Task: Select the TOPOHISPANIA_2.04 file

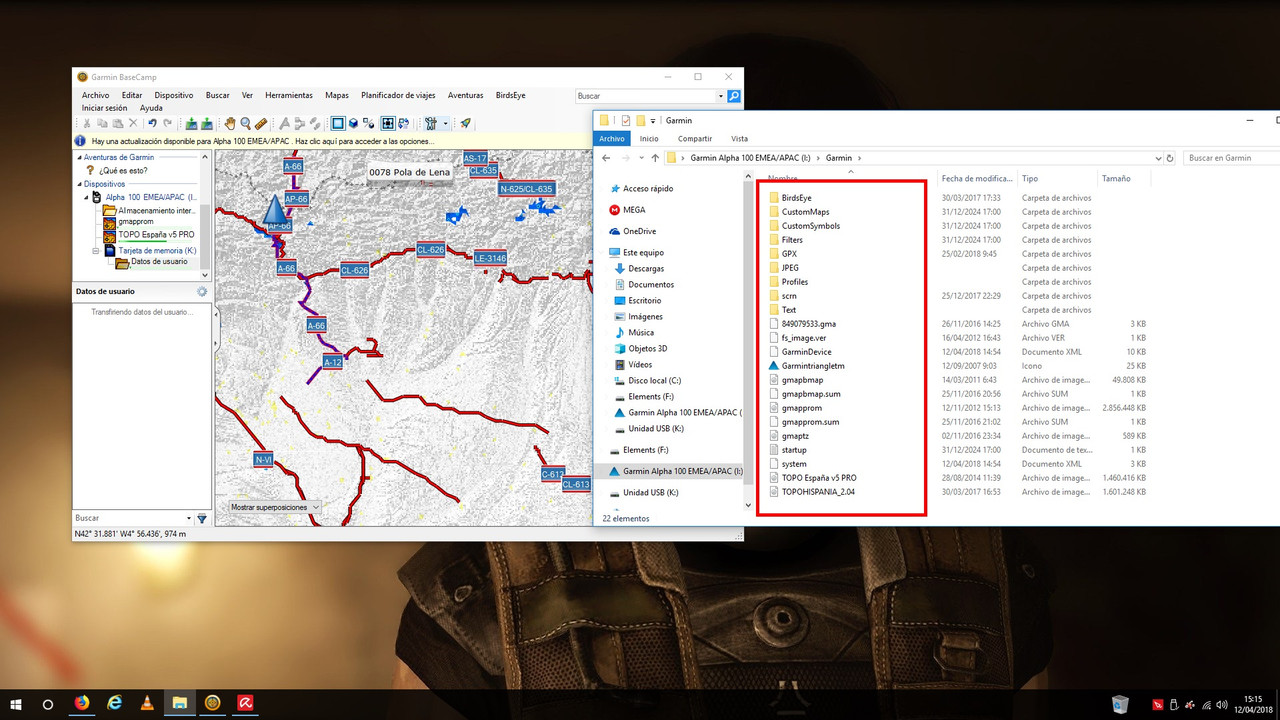Action: click(x=818, y=492)
